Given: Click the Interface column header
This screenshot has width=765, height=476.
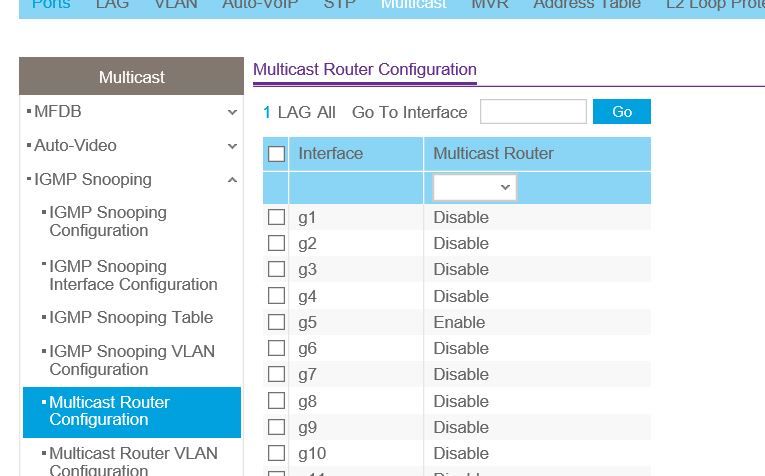Looking at the screenshot, I should [x=331, y=154].
